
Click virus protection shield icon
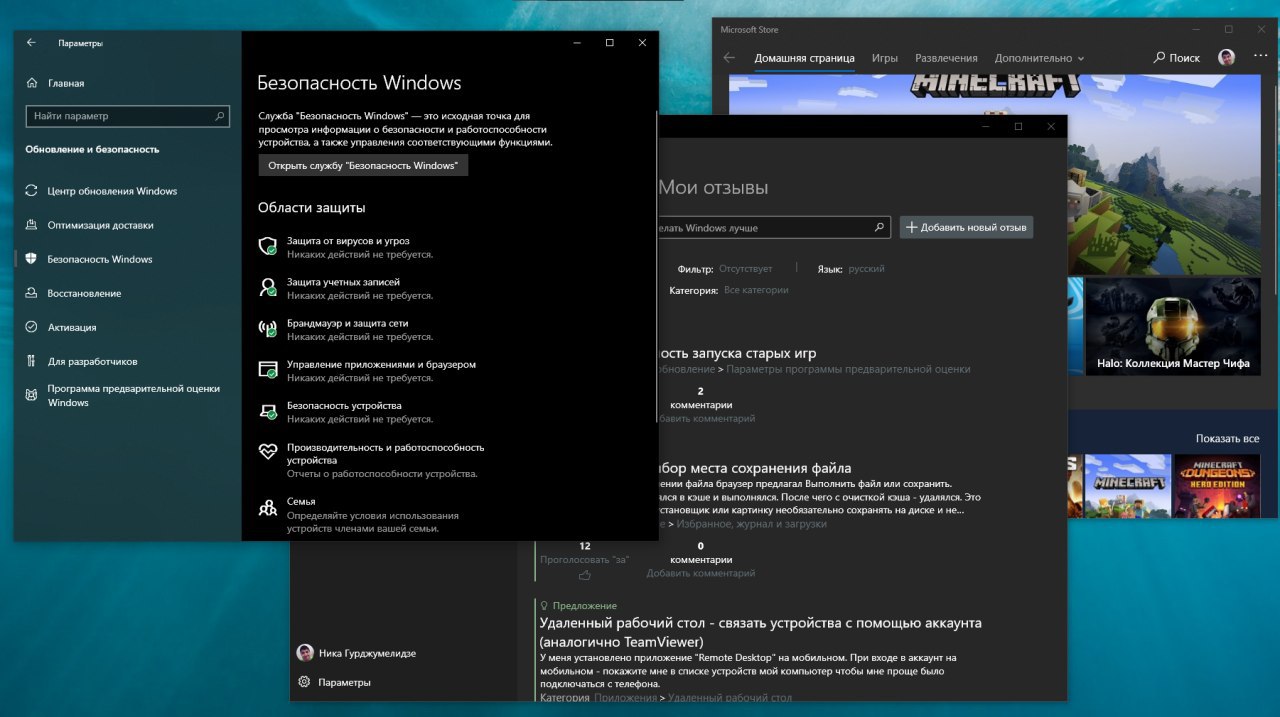[267, 246]
